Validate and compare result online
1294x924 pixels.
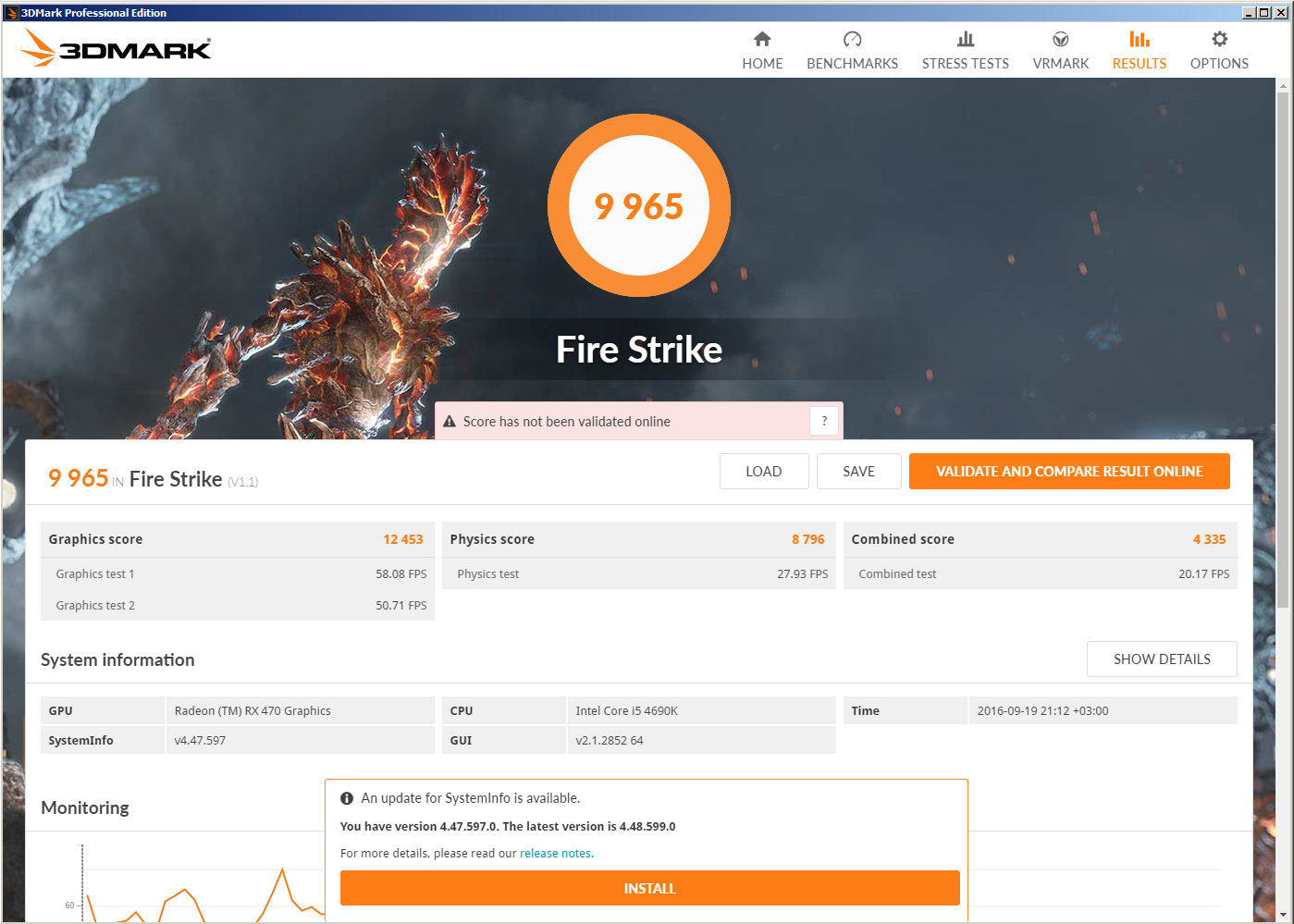click(1069, 471)
